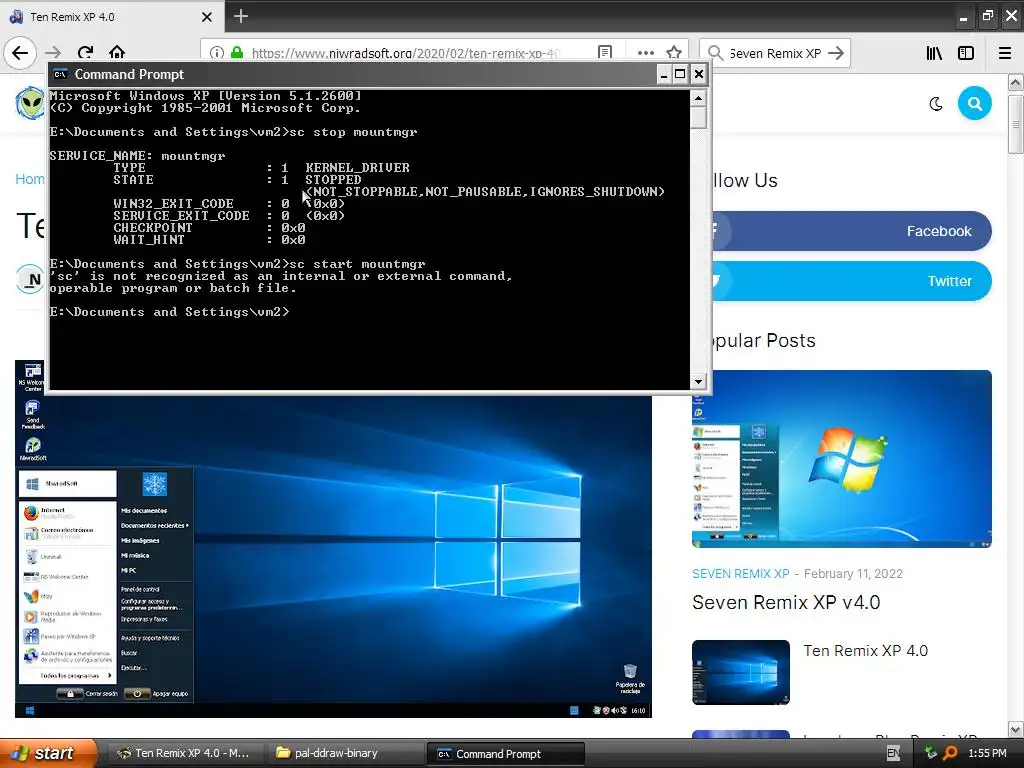Click the page scrollbar up arrow
The width and height of the screenshot is (1024, 768).
(1015, 82)
